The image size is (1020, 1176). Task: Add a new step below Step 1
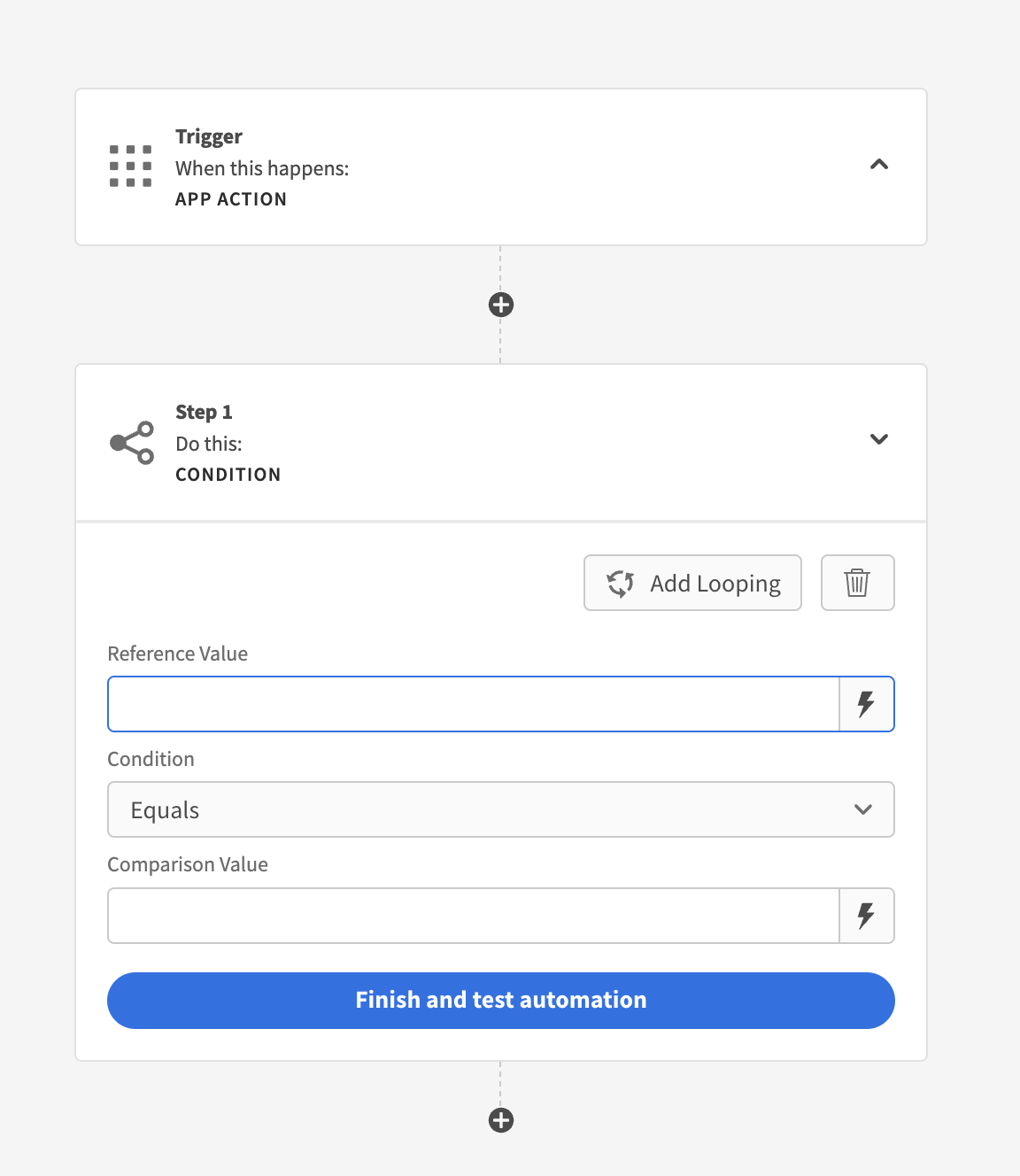(x=501, y=1120)
